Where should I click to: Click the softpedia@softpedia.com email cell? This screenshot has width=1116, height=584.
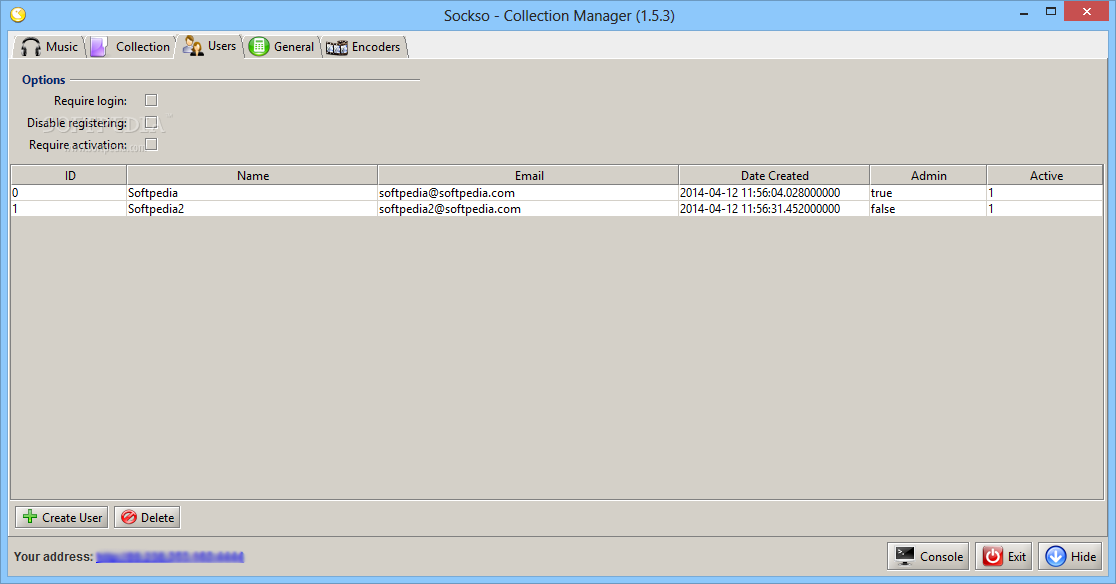528,193
